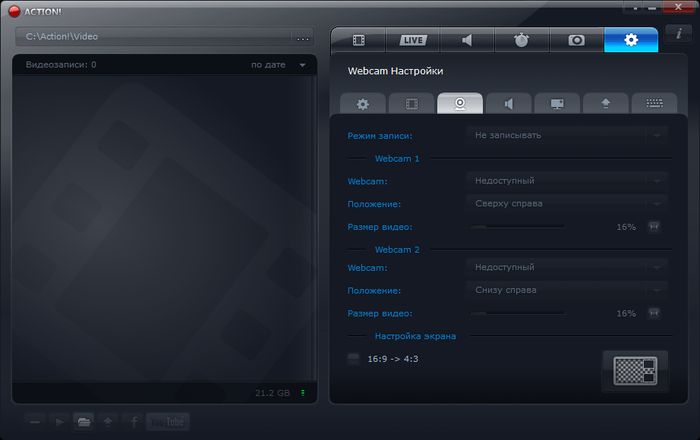The image size is (700, 440).
Task: Open the "Режим записи" dropdown
Action: click(567, 135)
